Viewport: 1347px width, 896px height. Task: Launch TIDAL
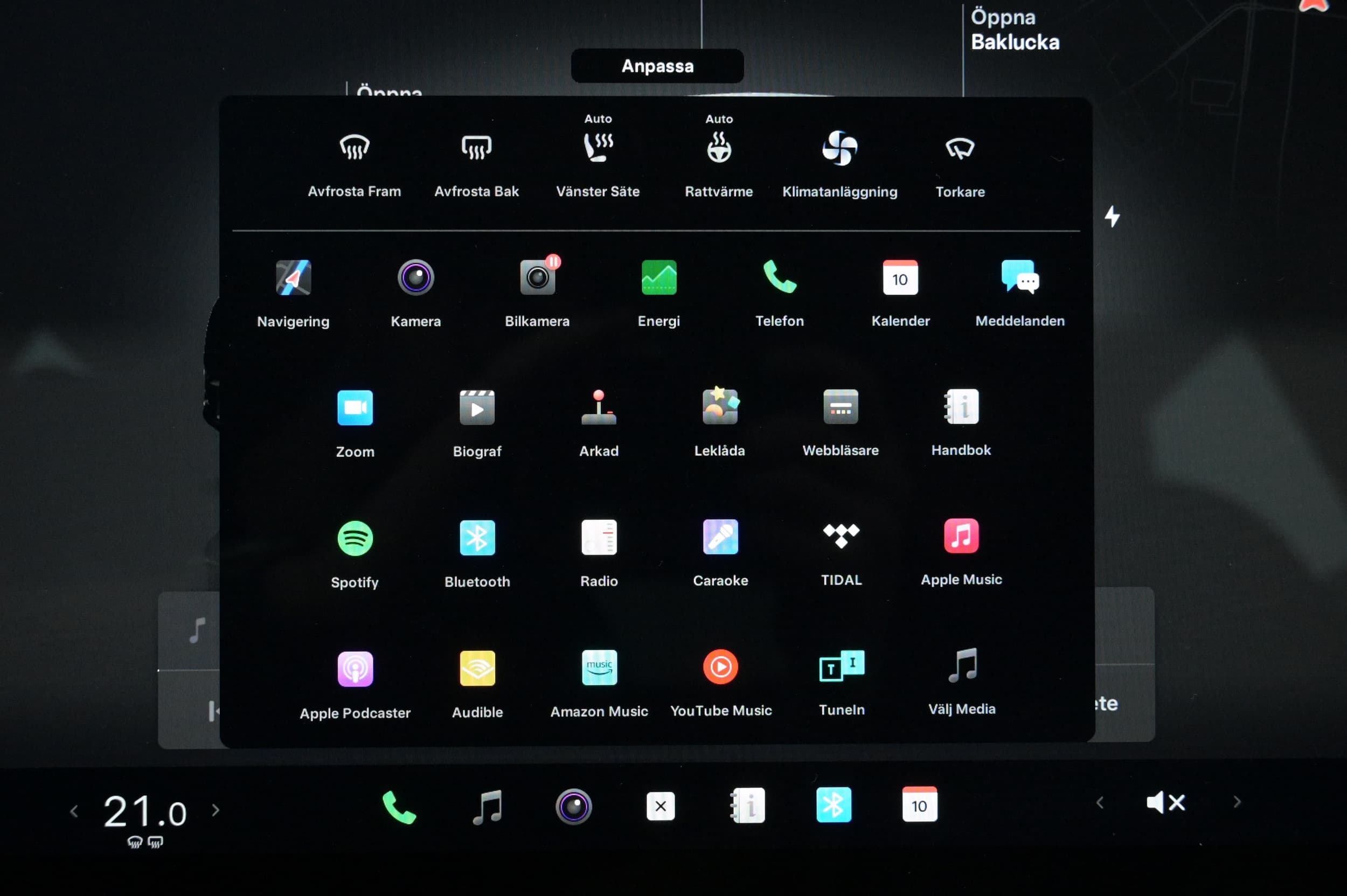[841, 536]
